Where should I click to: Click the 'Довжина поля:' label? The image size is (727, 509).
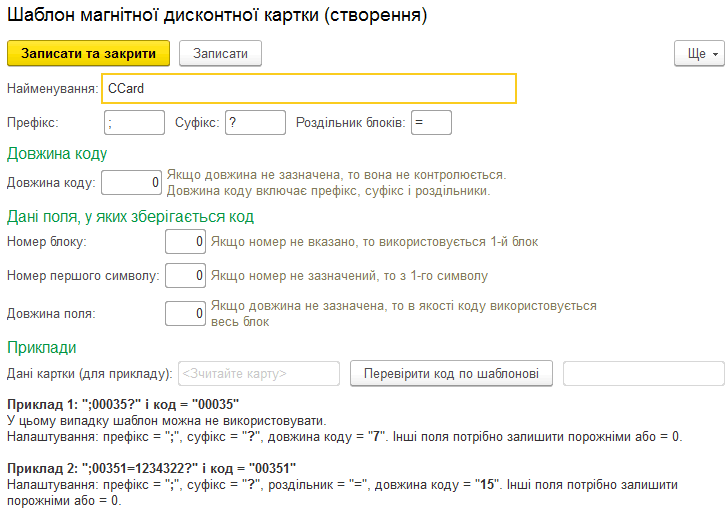[x=51, y=314]
